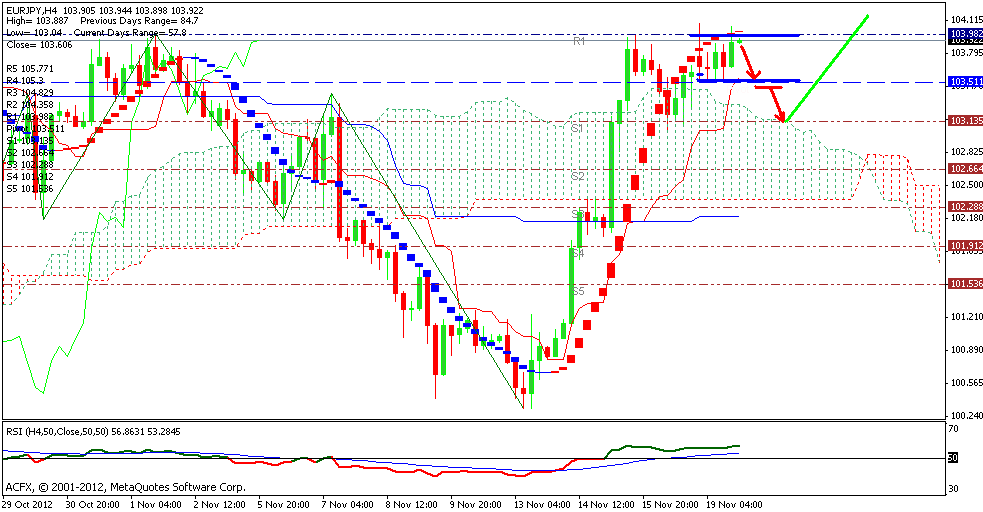983x512 pixels.
Task: Click the 100.890 price axis value
Action: tap(966, 350)
